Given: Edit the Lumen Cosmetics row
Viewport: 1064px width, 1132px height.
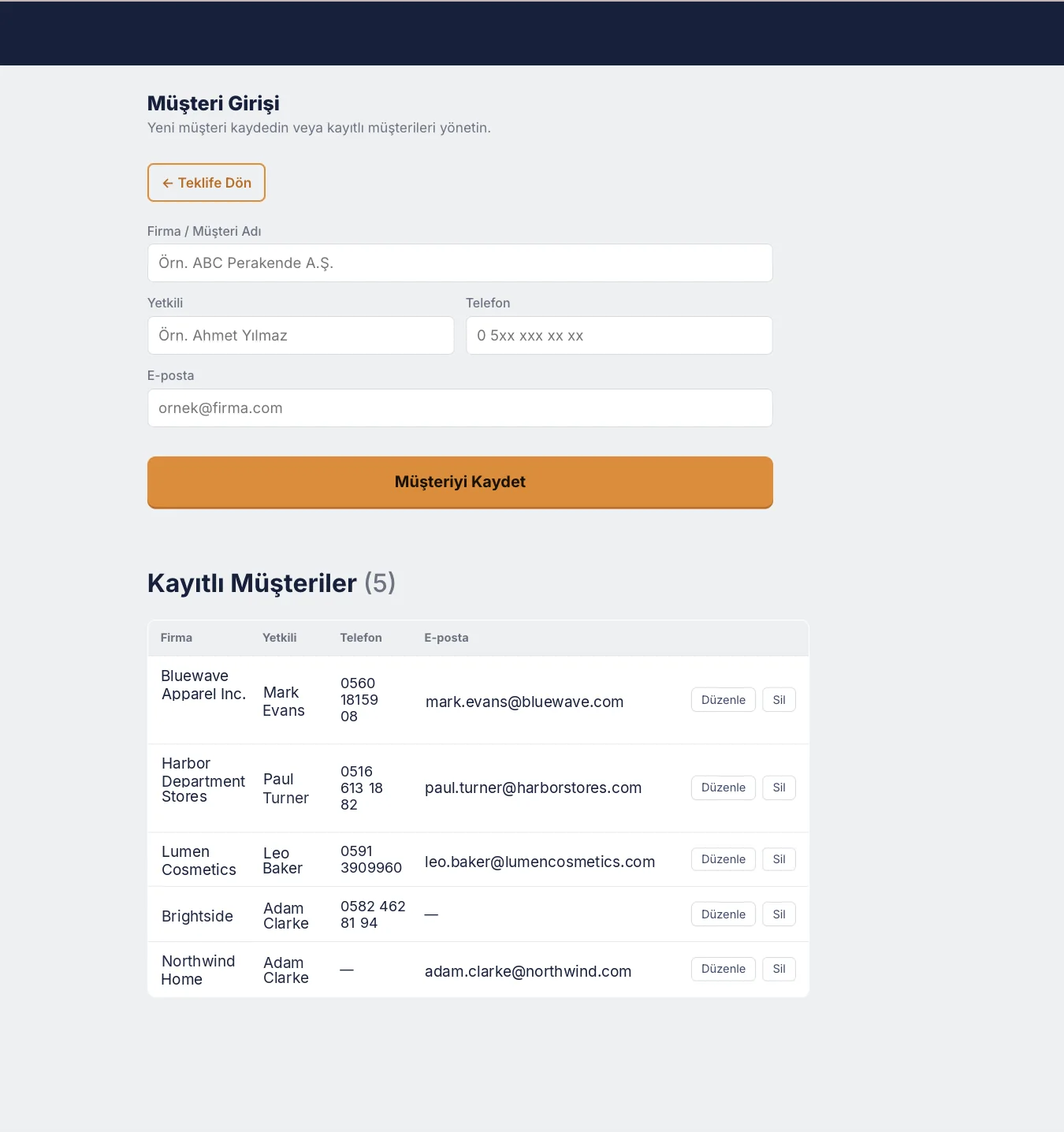Looking at the screenshot, I should click(x=724, y=859).
